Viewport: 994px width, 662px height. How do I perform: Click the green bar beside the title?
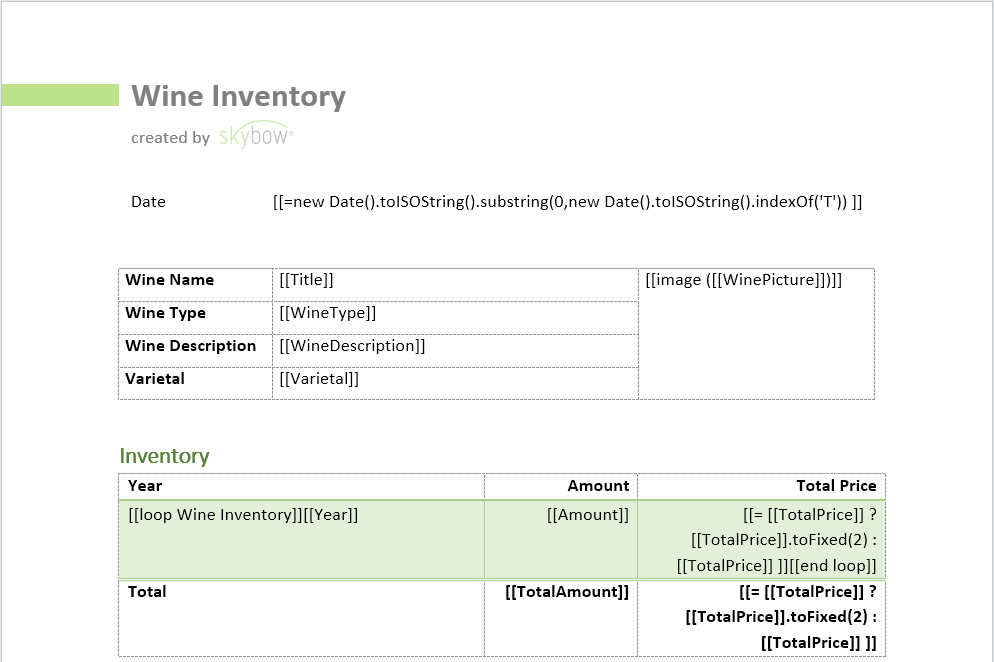pos(60,95)
